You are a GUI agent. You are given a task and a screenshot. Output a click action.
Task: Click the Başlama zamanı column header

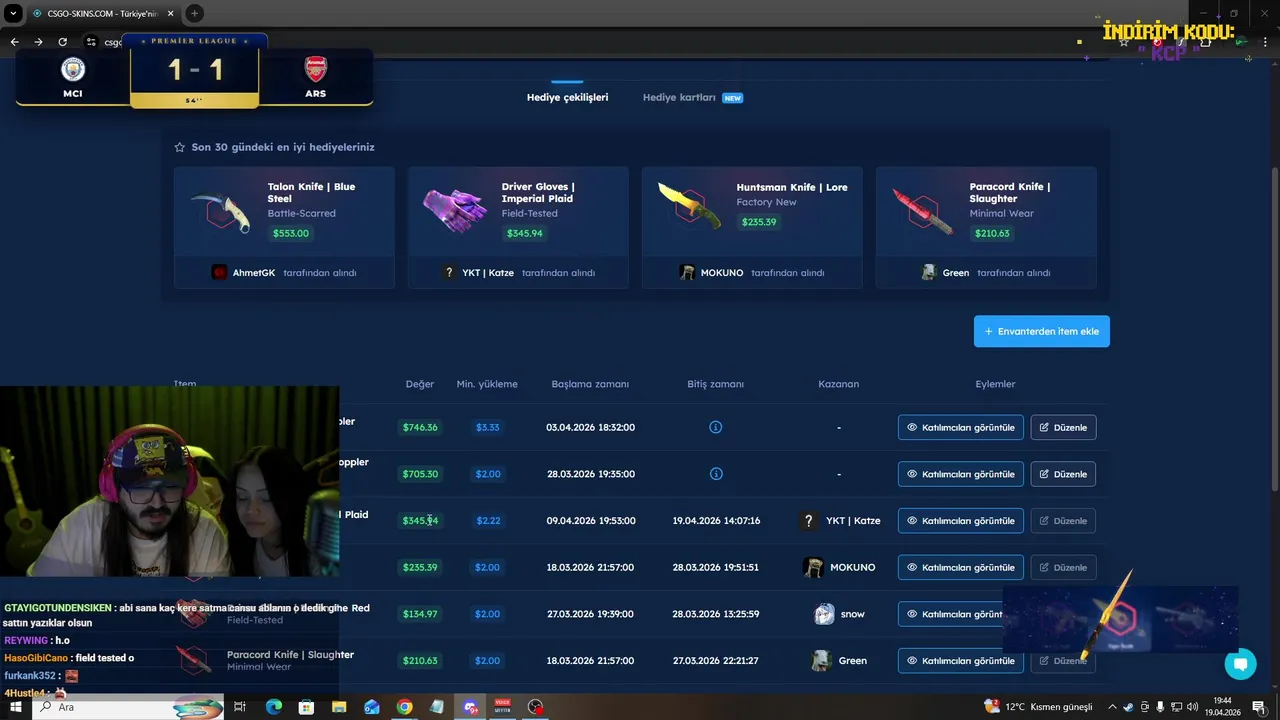click(590, 384)
